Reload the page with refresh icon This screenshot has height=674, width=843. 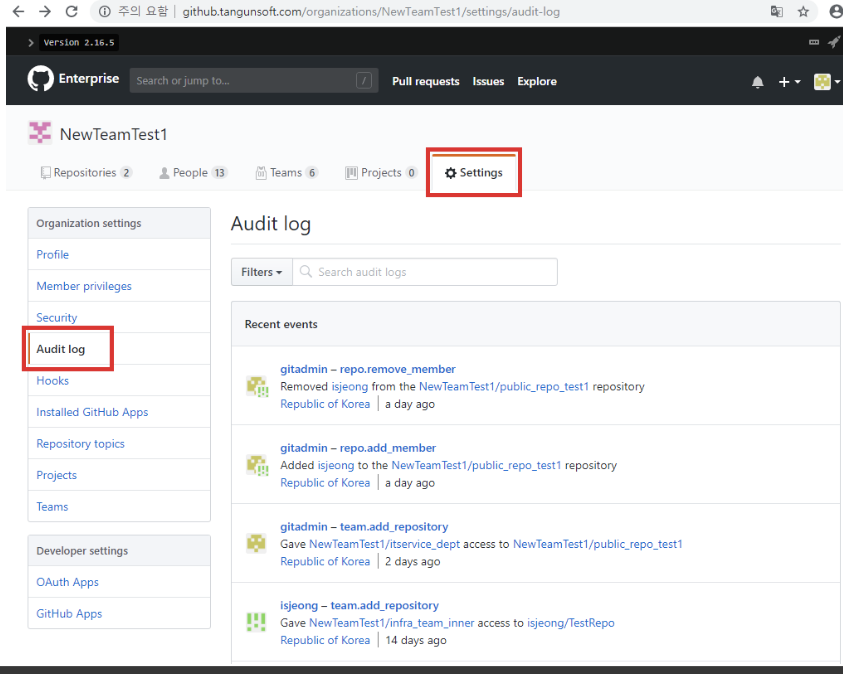pos(72,11)
